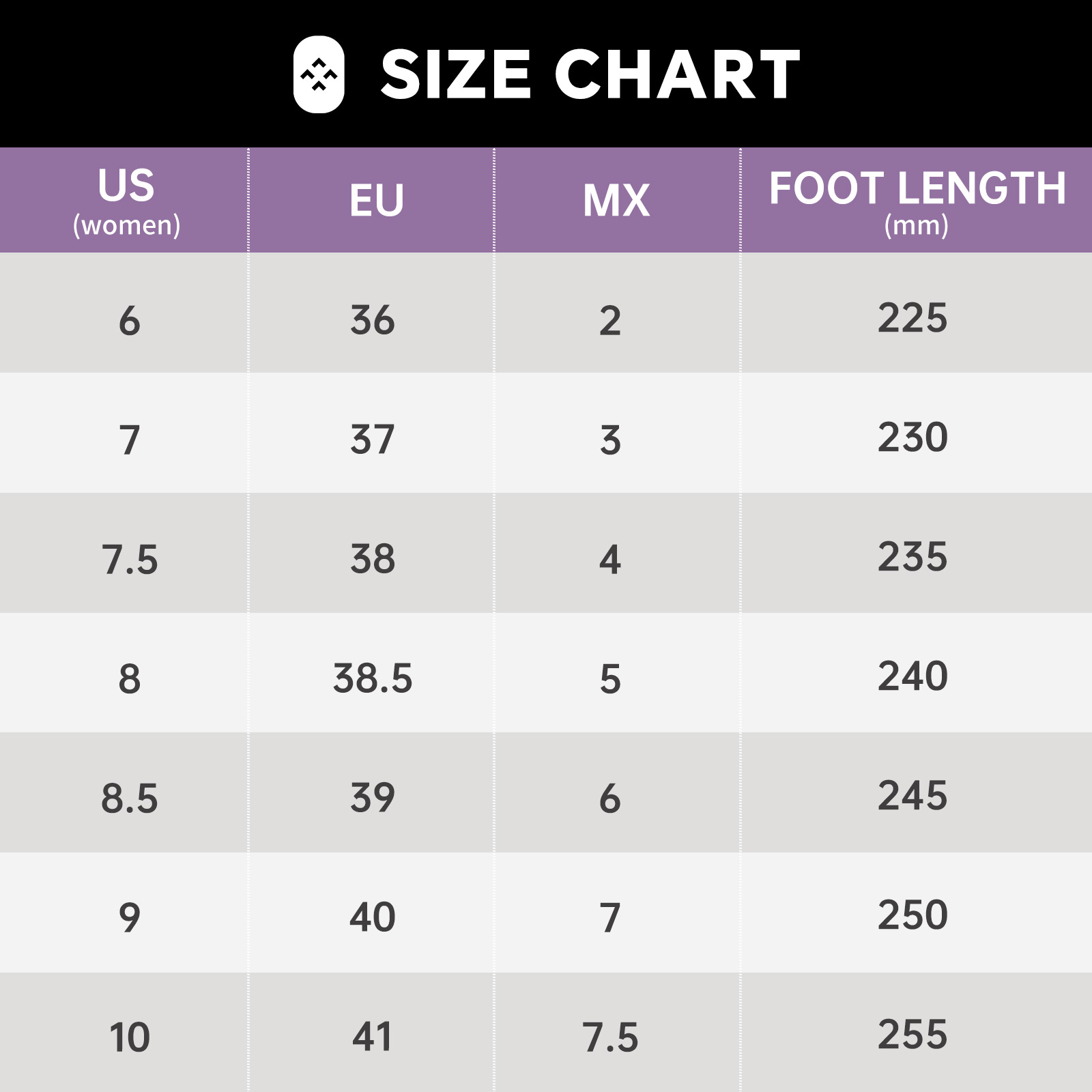
Task: Click the EU size 39 cell
Action: click(371, 792)
